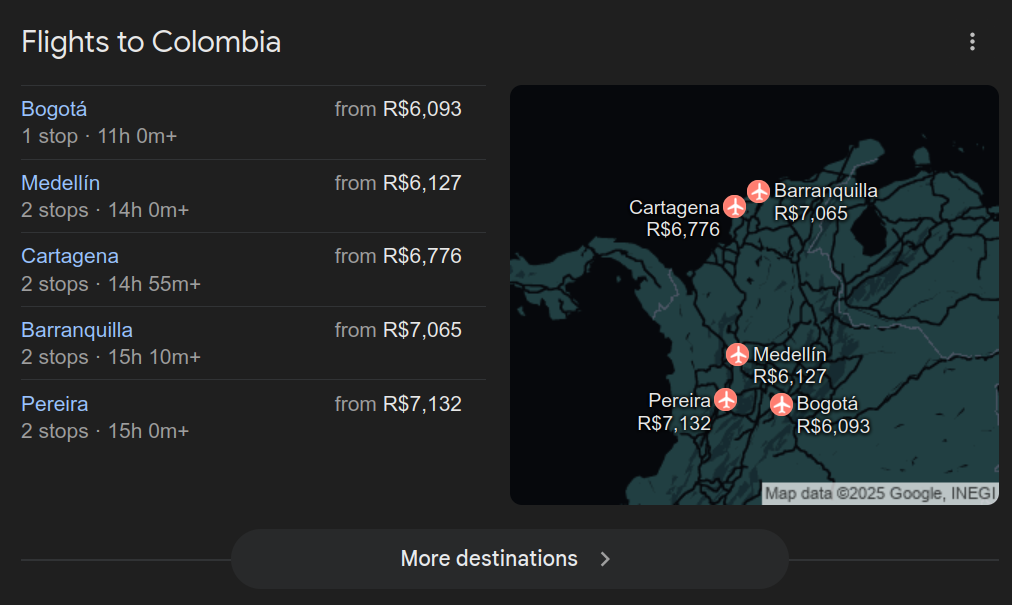Click the '2 stops · 14h 55m+' detail
This screenshot has height=605, width=1012.
[111, 283]
